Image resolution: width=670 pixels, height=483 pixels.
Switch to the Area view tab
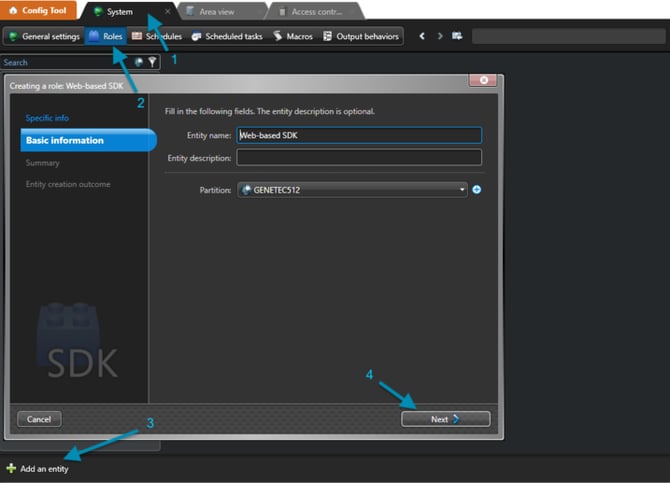(216, 12)
